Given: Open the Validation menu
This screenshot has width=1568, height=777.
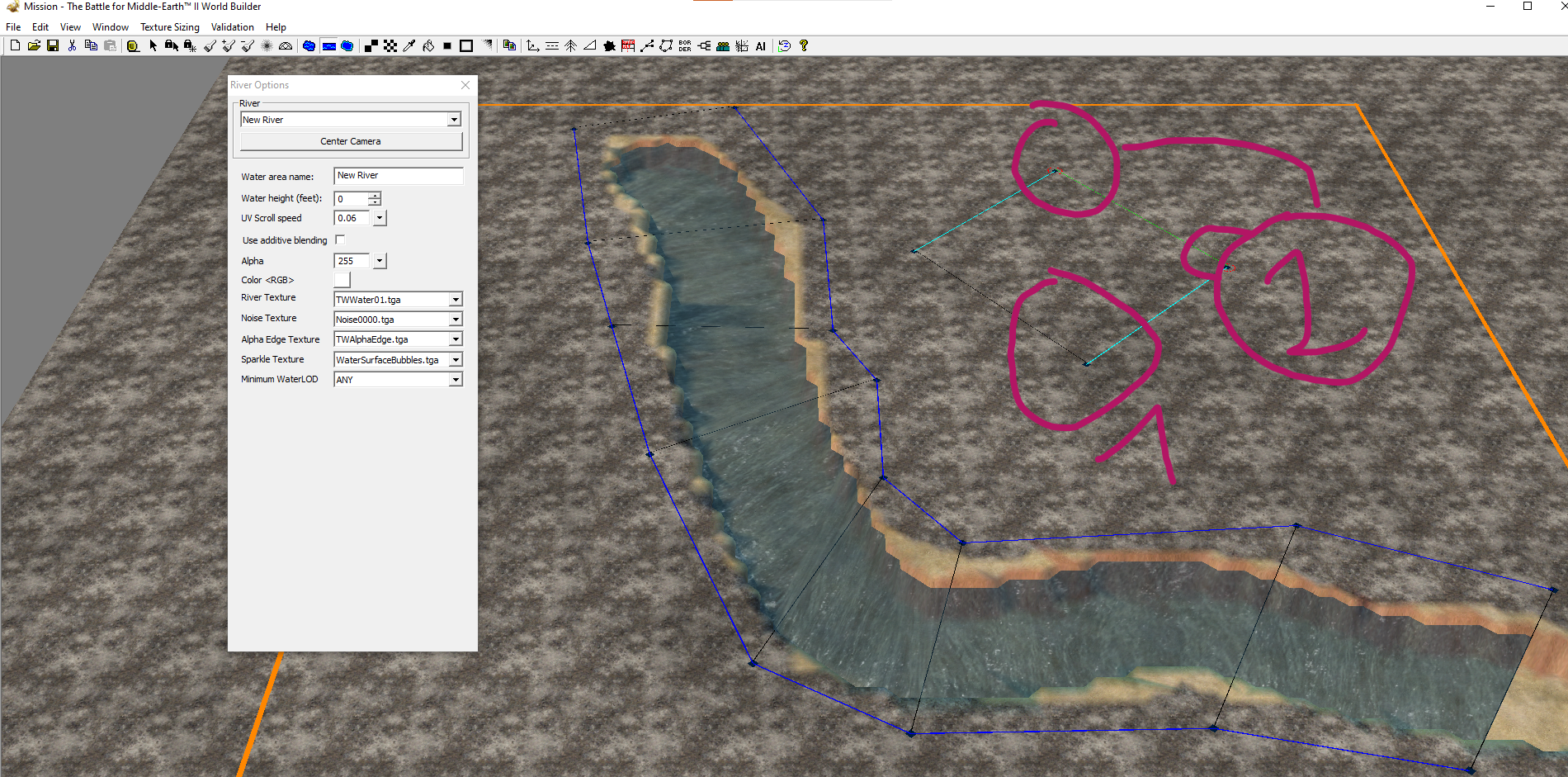Looking at the screenshot, I should pyautogui.click(x=233, y=27).
